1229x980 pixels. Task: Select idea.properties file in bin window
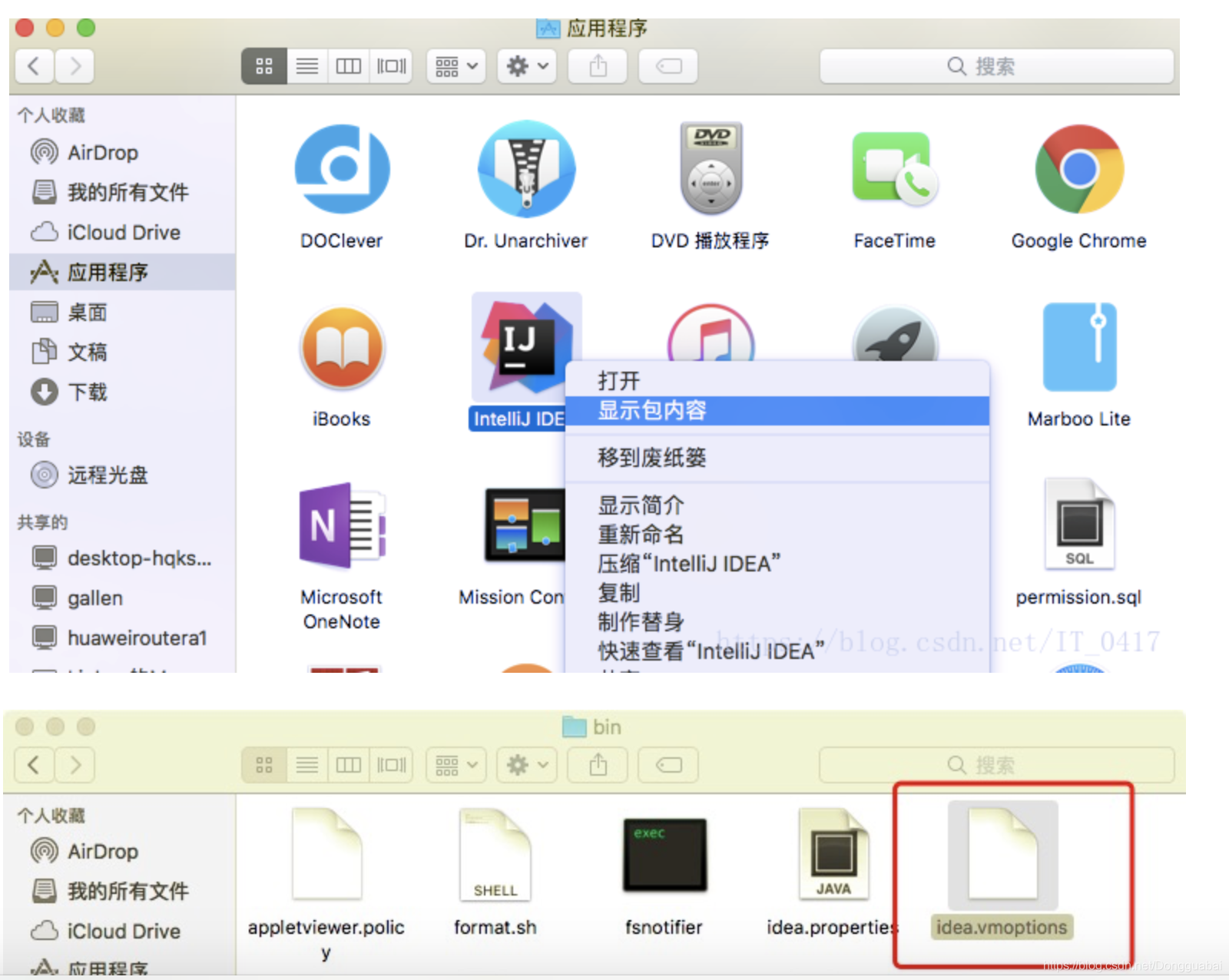tap(833, 854)
